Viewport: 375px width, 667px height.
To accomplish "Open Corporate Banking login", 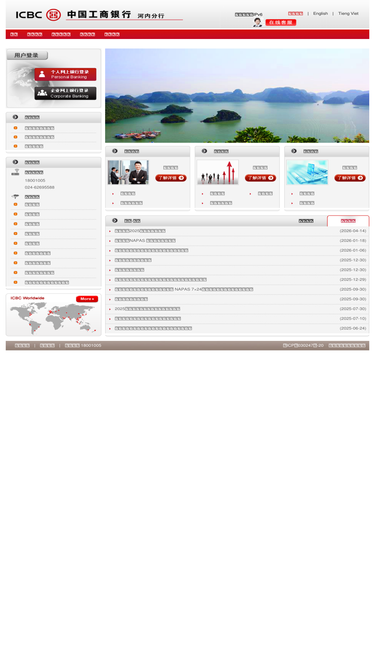I will 65,93.
